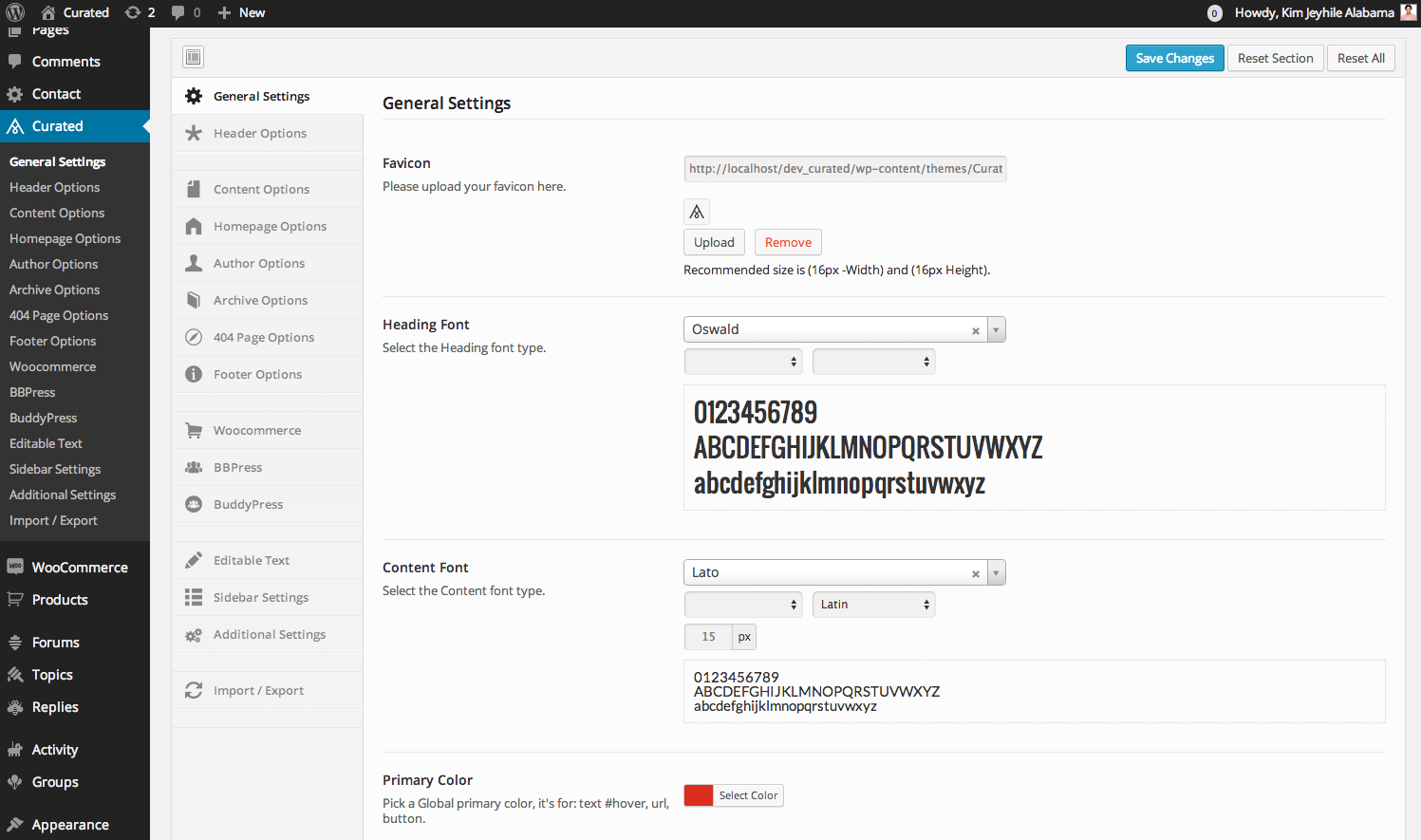The image size is (1421, 840).
Task: Click the Archive Options book icon
Action: [x=194, y=300]
